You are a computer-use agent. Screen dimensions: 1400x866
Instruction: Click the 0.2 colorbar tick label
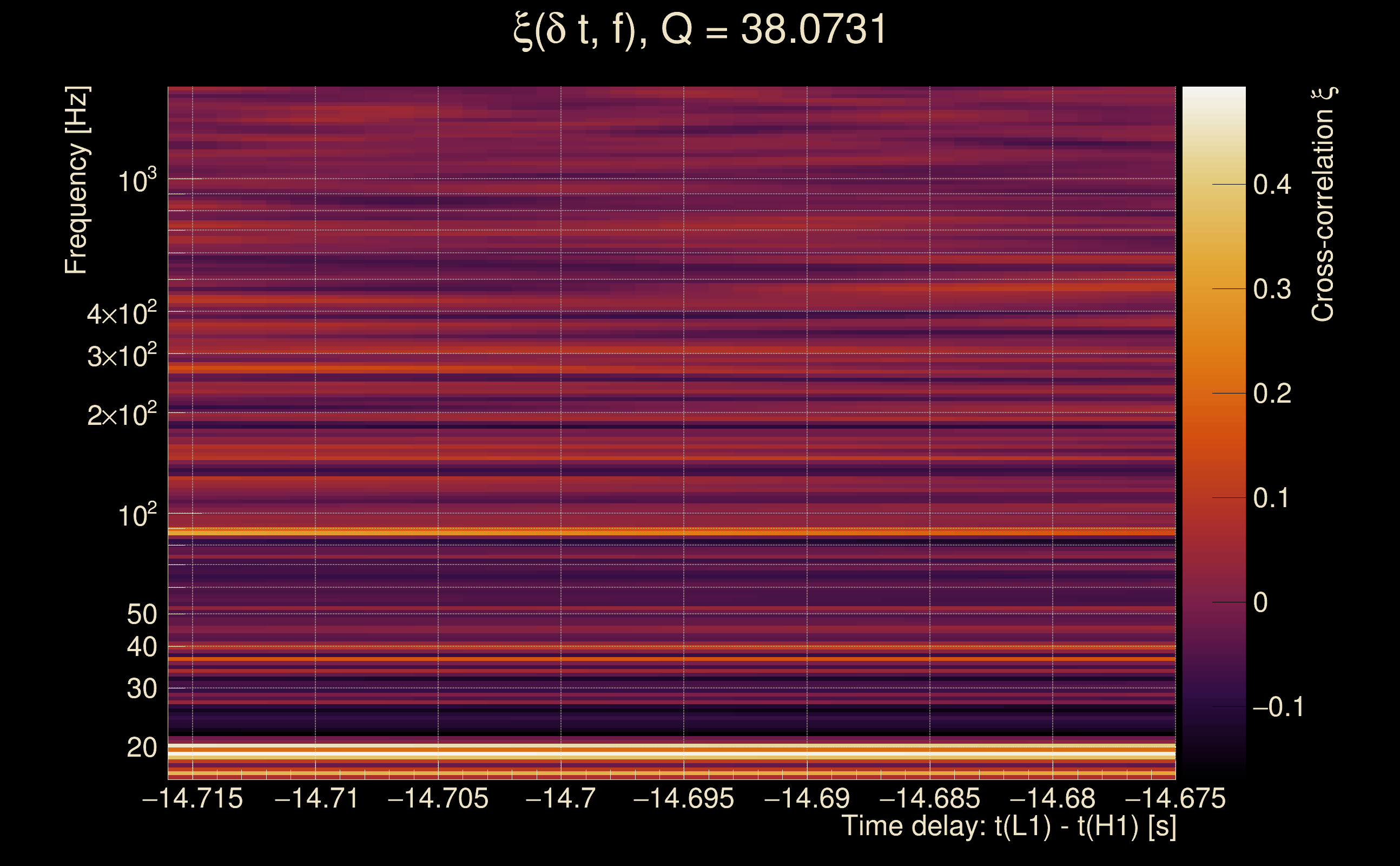pyautogui.click(x=1272, y=393)
